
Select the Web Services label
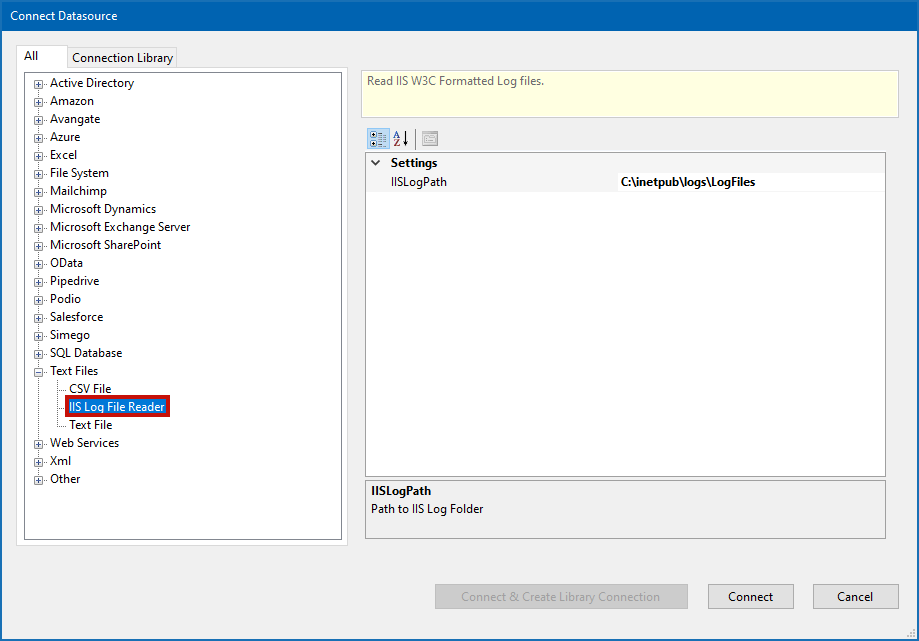click(84, 443)
